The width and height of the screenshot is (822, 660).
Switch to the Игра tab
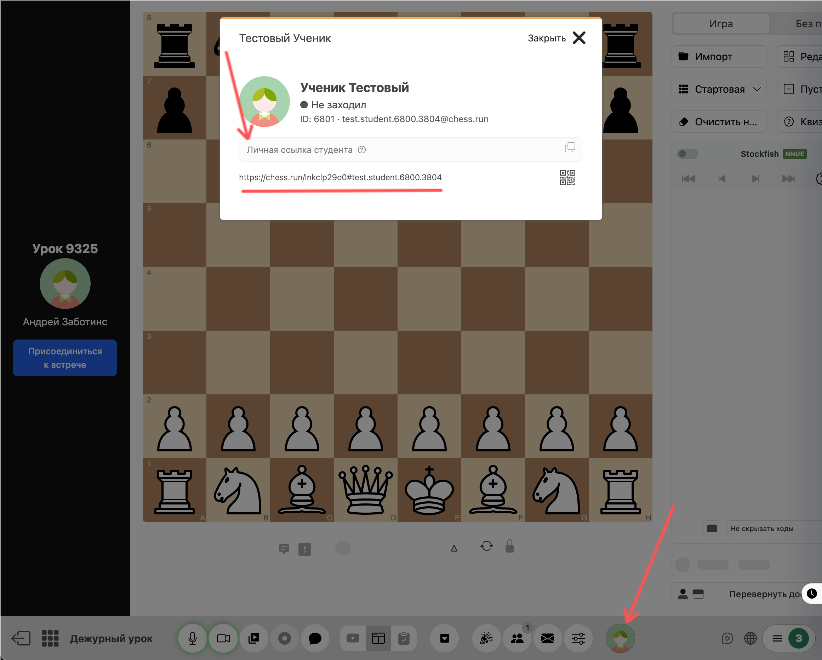721,24
